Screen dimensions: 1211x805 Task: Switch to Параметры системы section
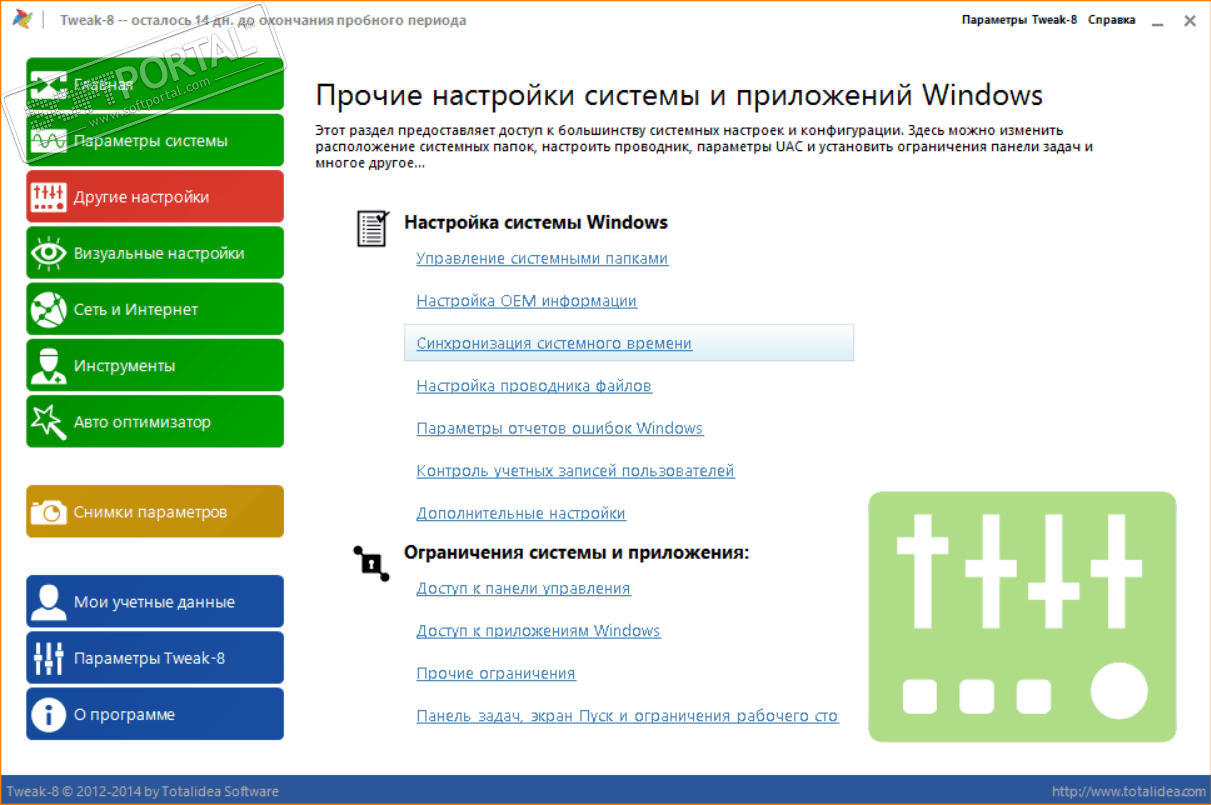pos(155,141)
